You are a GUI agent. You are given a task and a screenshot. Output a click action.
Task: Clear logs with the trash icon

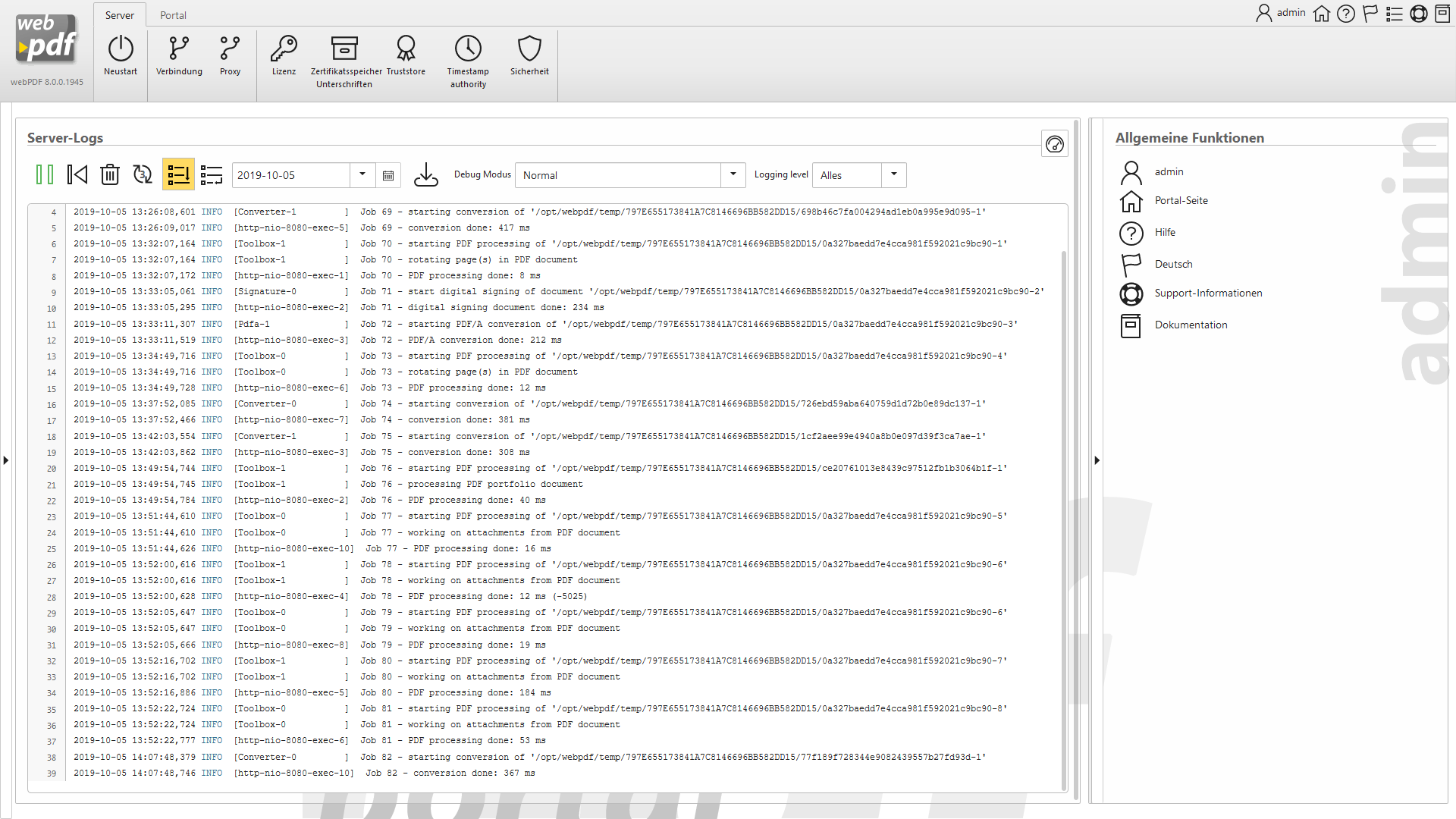(110, 175)
